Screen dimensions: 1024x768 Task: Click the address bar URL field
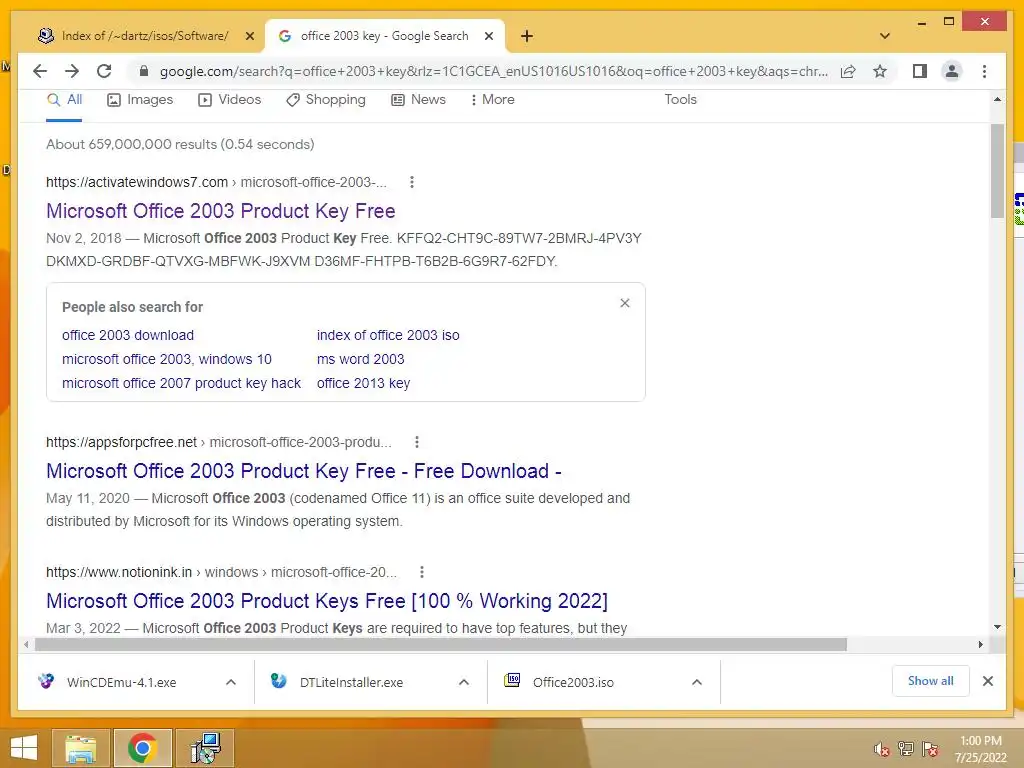[x=493, y=71]
